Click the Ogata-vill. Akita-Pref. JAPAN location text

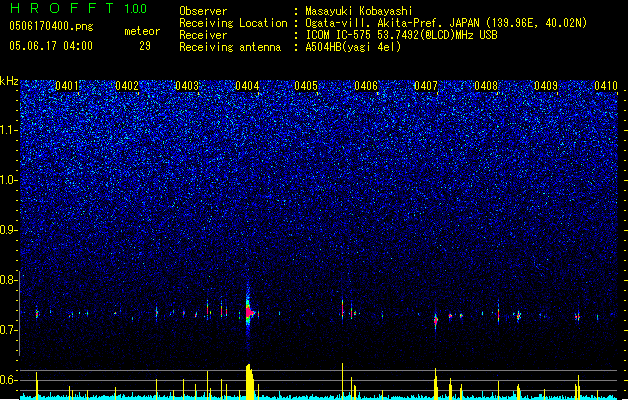(x=446, y=23)
